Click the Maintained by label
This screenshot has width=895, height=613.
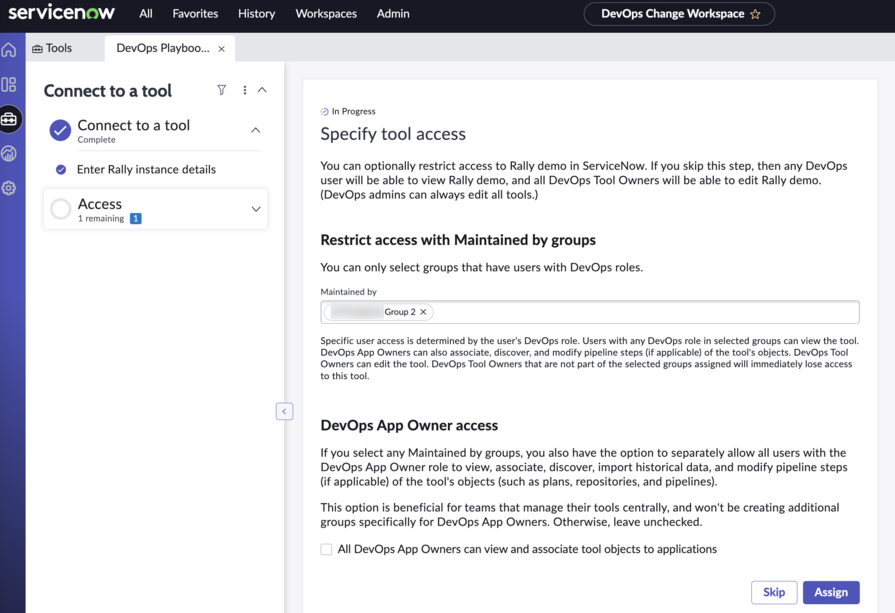(x=348, y=292)
